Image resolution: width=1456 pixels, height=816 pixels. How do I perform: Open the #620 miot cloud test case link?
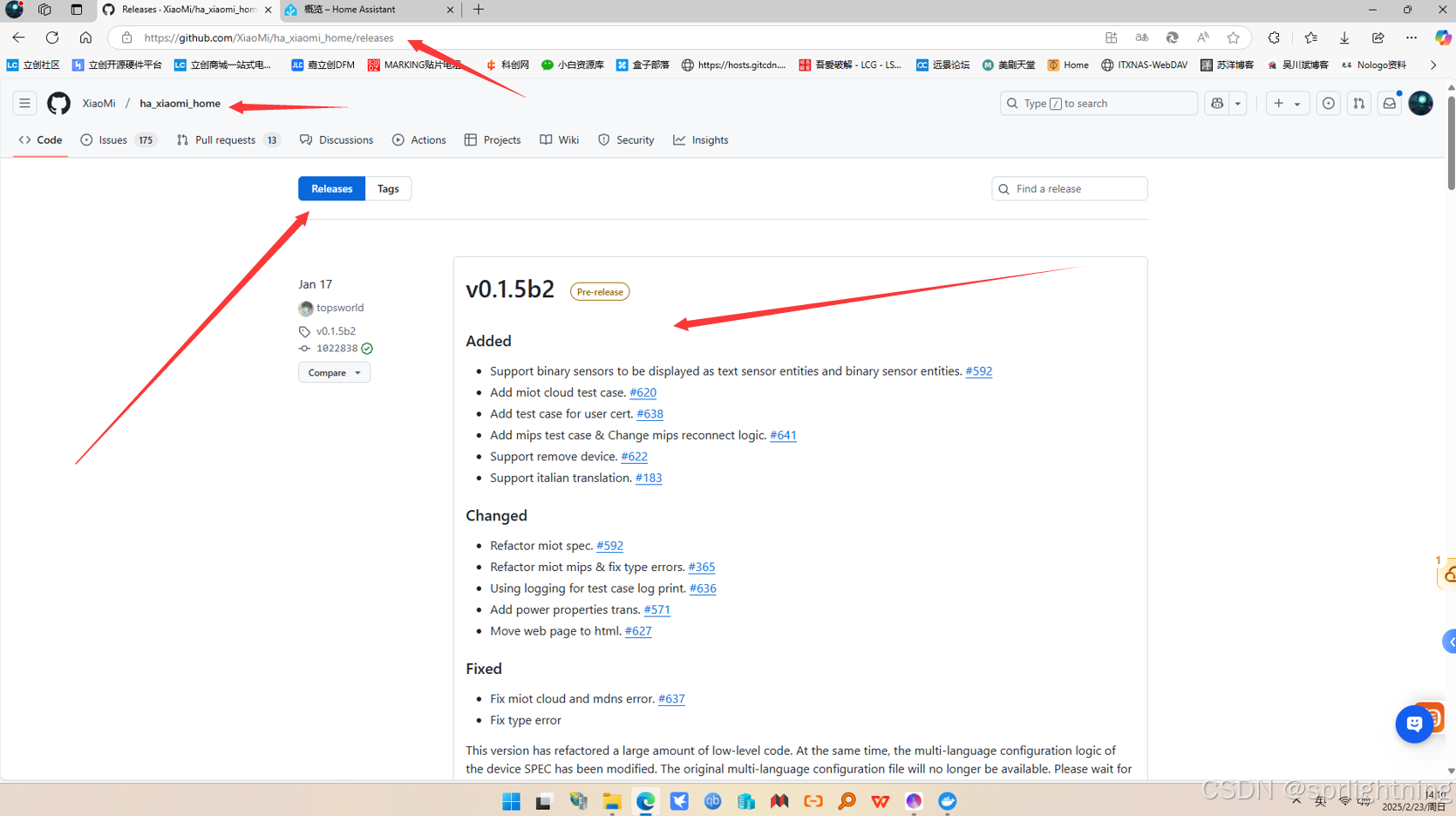click(643, 392)
